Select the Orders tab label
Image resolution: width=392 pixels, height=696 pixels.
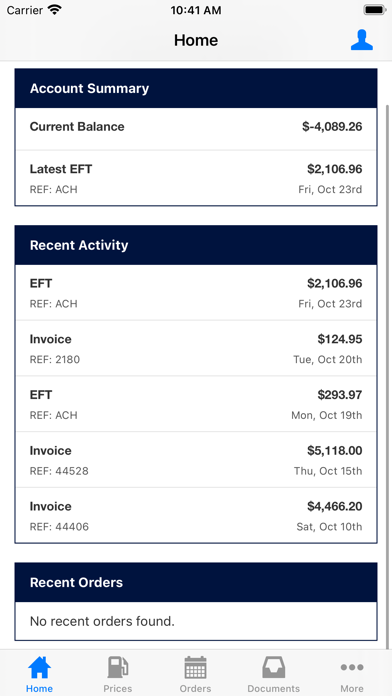(195, 688)
